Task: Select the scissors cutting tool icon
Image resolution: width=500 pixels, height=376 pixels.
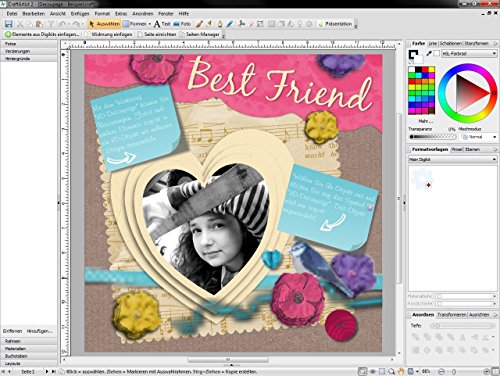Action: [x=242, y=24]
